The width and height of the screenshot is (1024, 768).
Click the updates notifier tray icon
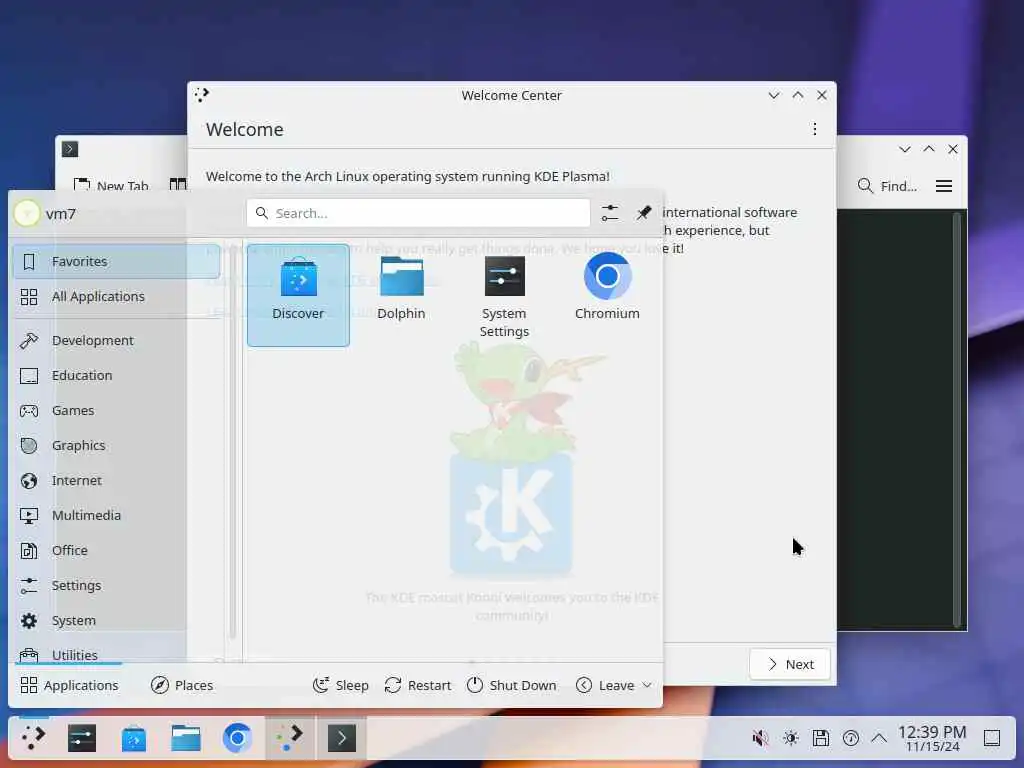(x=851, y=738)
